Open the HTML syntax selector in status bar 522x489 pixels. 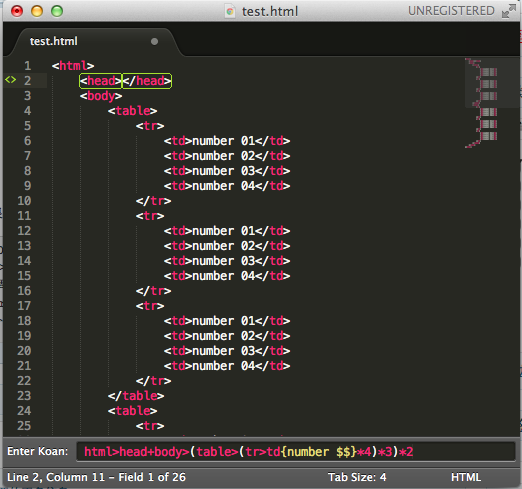(x=466, y=477)
